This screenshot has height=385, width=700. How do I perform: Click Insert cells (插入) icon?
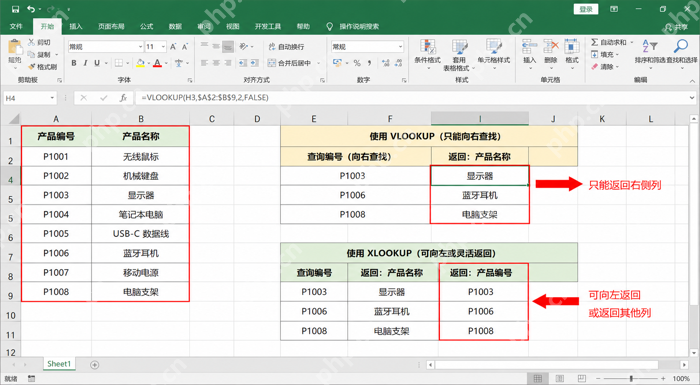529,46
